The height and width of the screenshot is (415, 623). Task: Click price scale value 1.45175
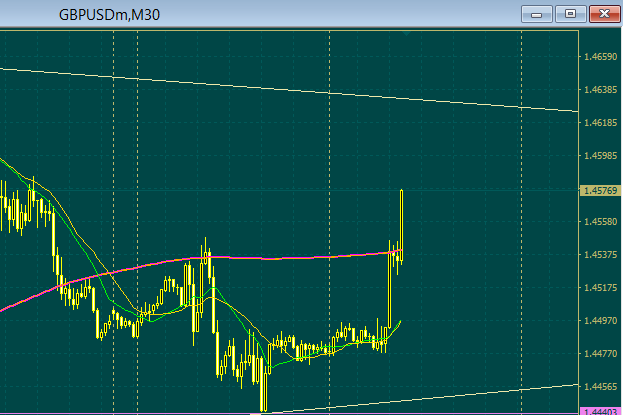click(x=600, y=287)
